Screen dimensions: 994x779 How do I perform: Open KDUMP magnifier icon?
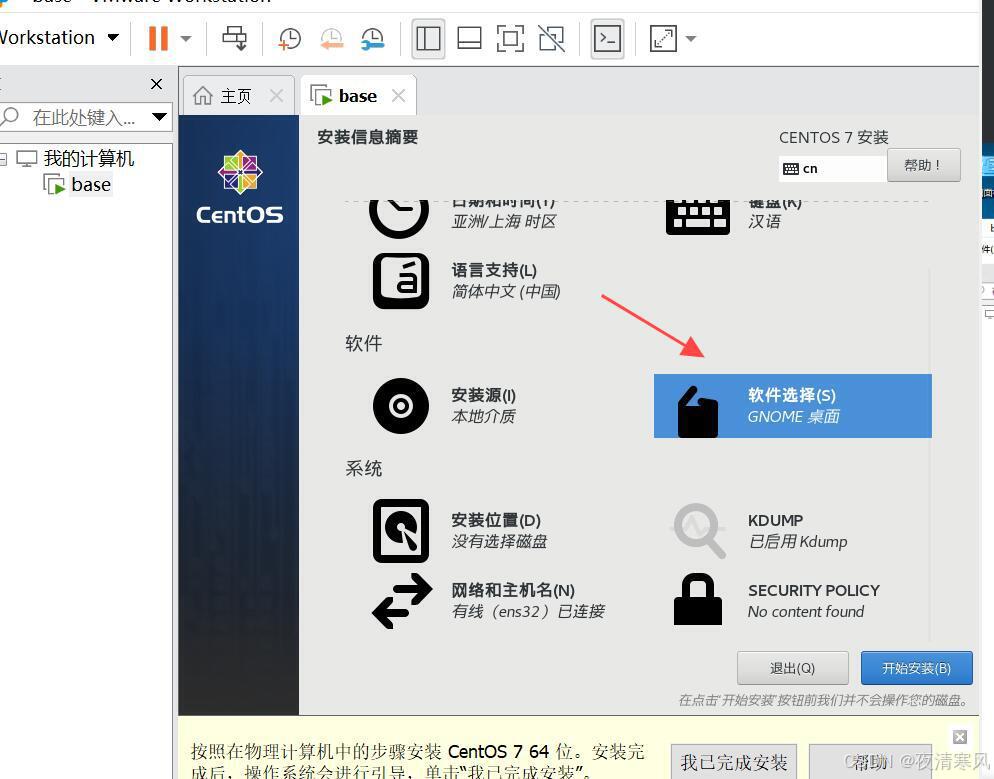point(698,531)
